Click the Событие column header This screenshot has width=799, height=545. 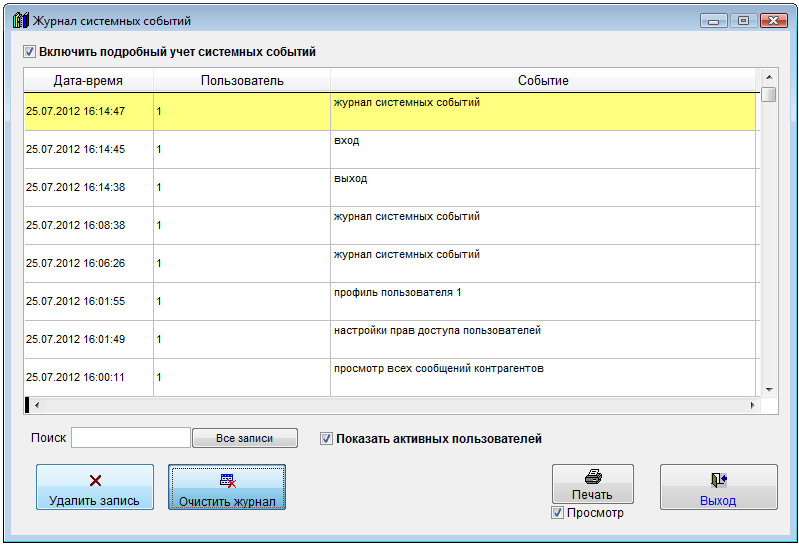[543, 80]
